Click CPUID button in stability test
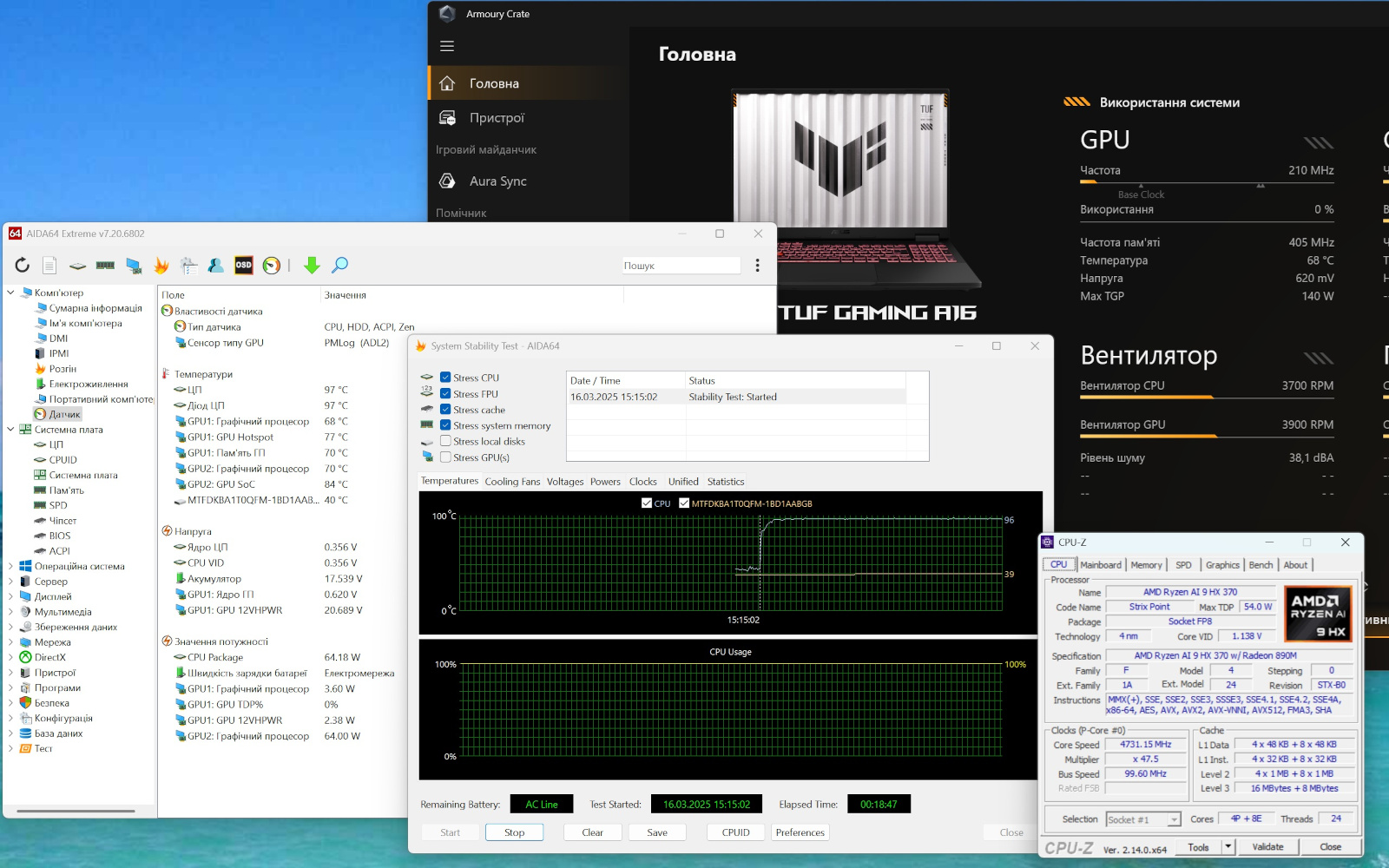Image resolution: width=1389 pixels, height=868 pixels. click(x=736, y=832)
